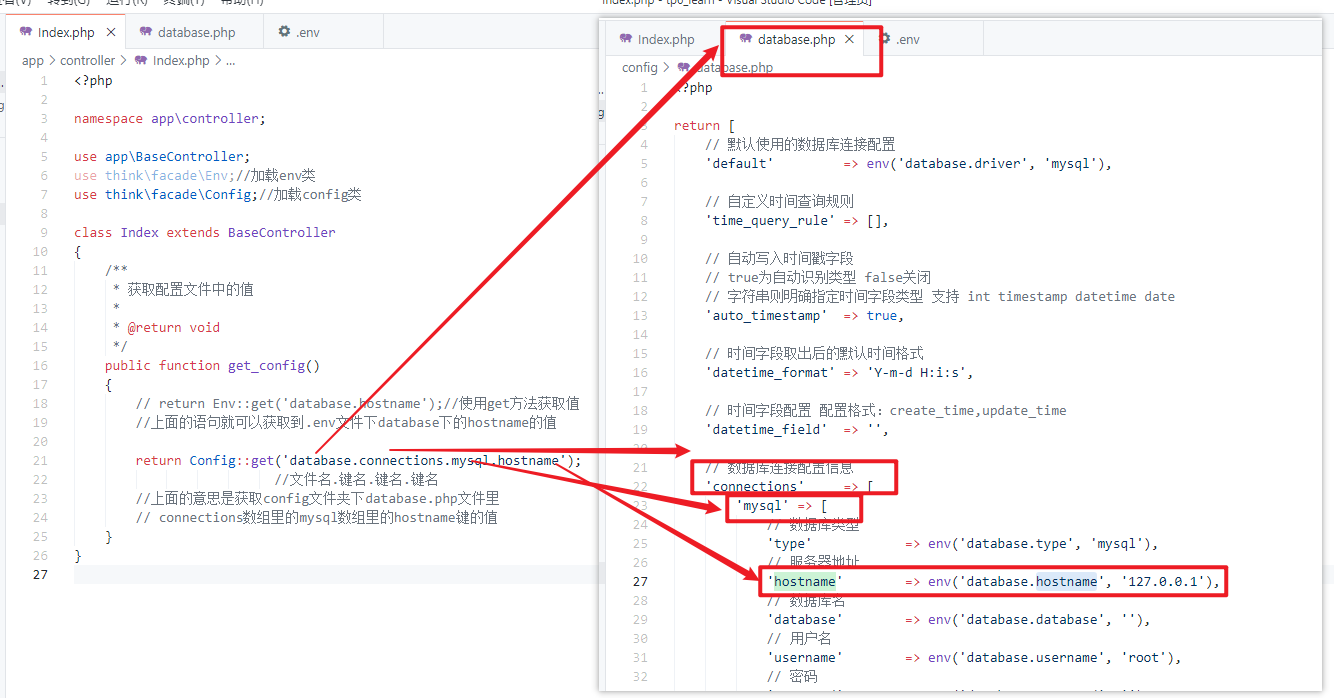This screenshot has width=1334, height=698.
Task: Click 'controller' breadcrumb in left window
Action: [x=88, y=60]
